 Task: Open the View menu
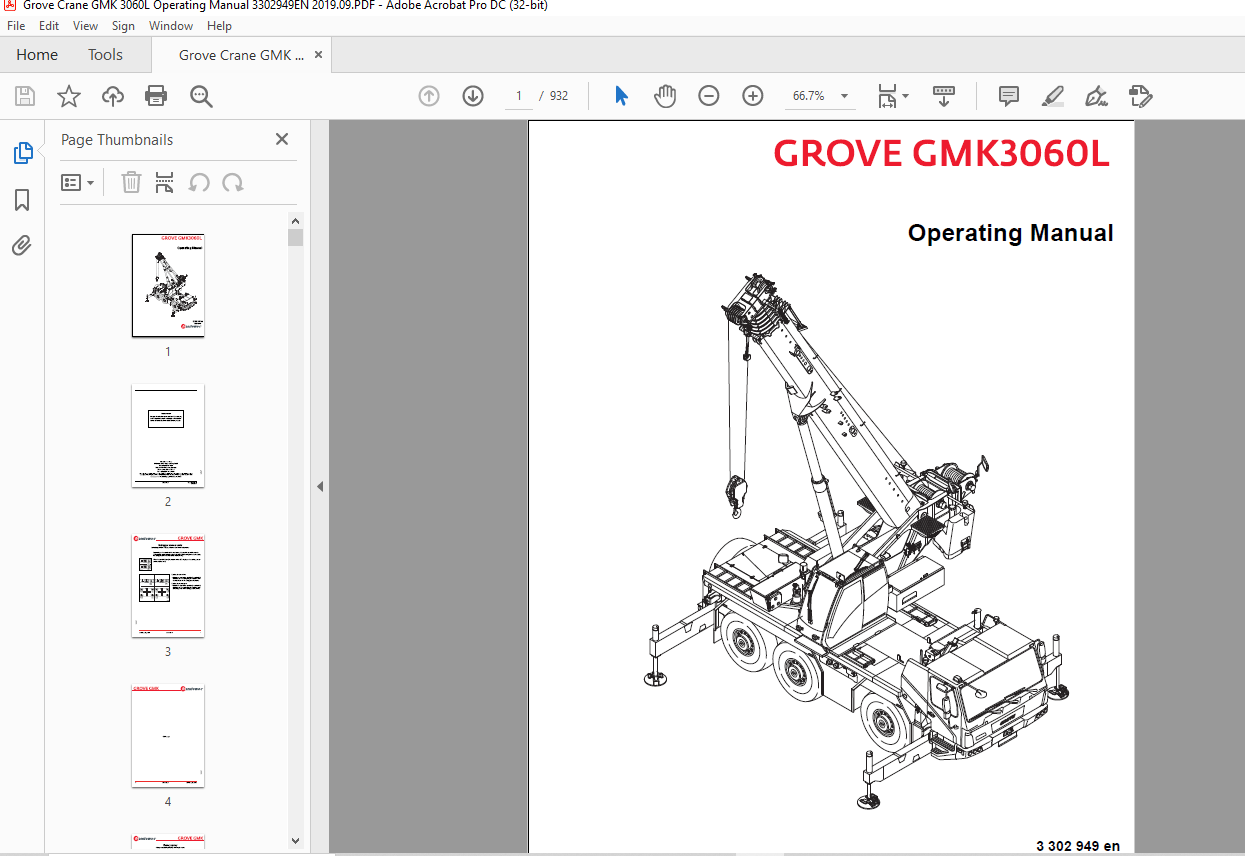point(86,26)
